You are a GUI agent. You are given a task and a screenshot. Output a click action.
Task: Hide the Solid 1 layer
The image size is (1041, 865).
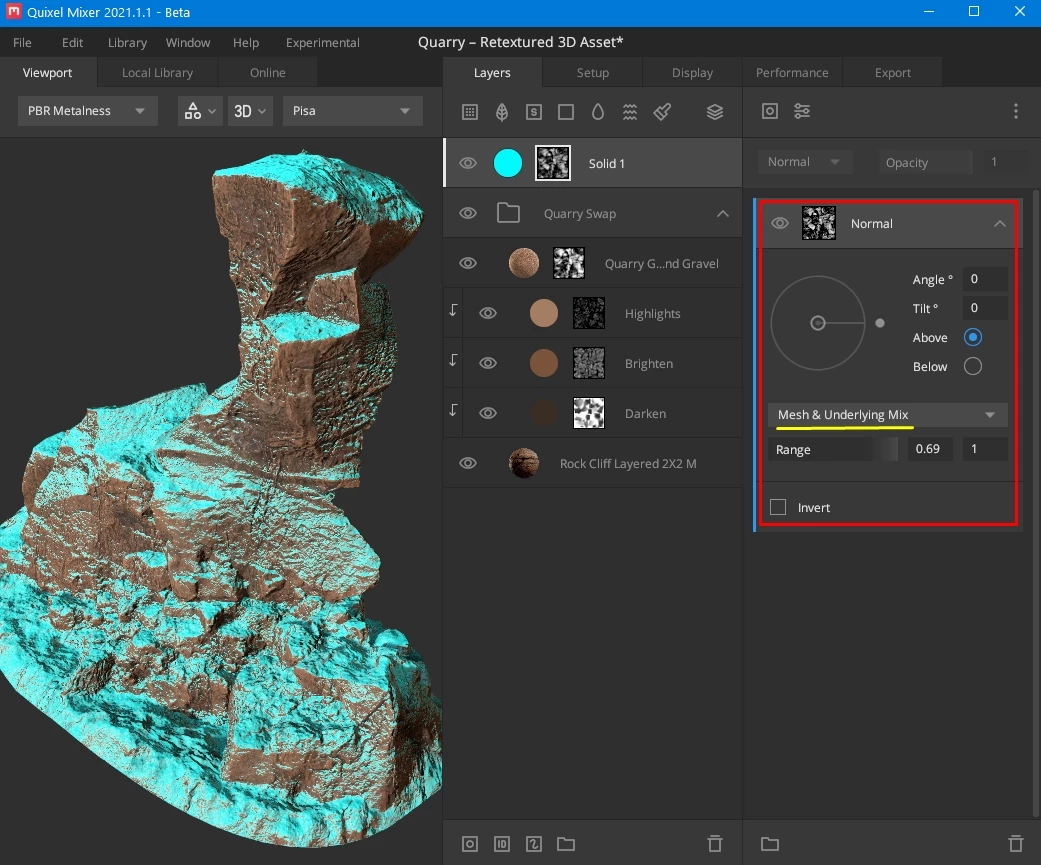tap(468, 163)
